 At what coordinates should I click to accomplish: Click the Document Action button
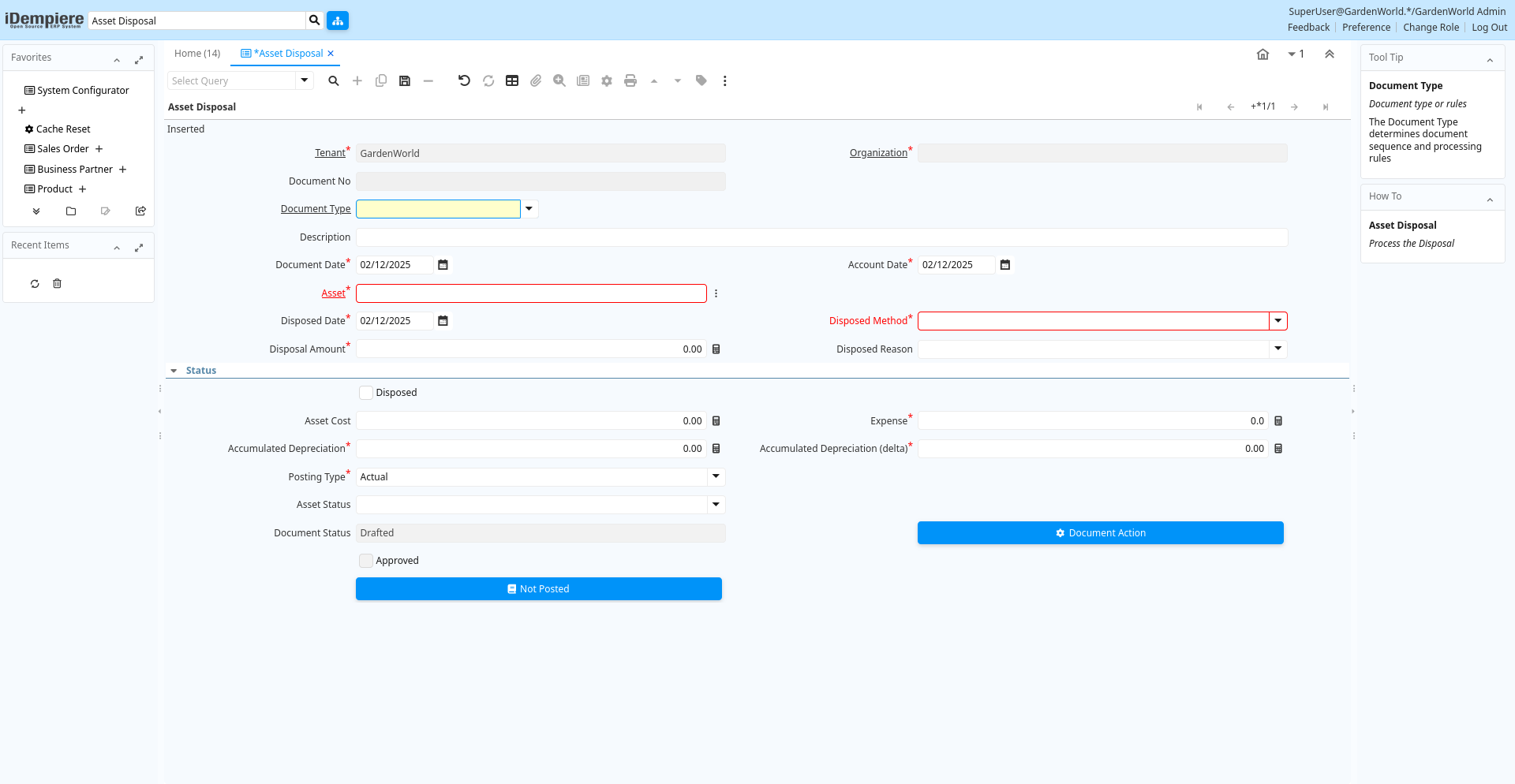(1100, 533)
